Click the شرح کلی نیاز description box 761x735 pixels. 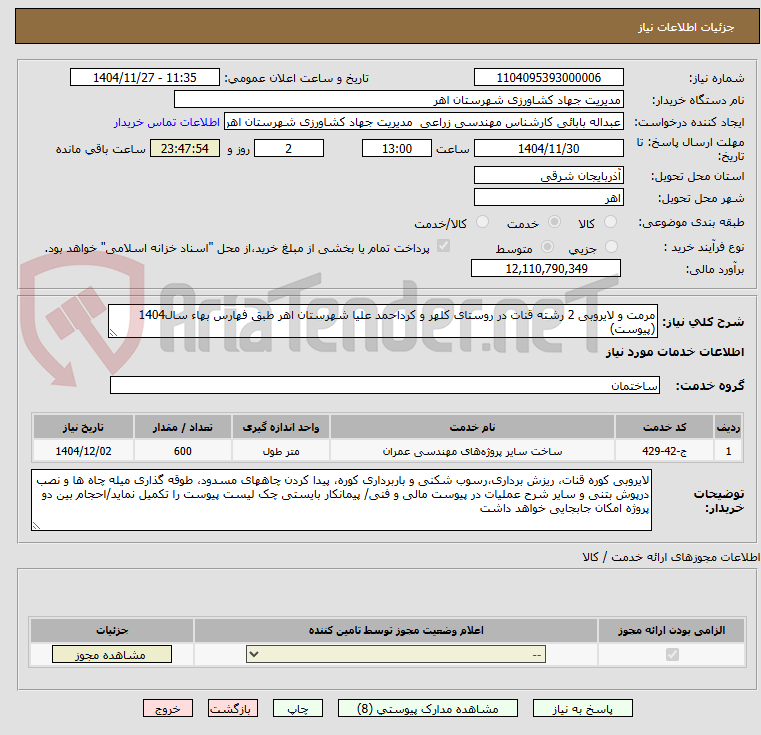click(x=382, y=321)
